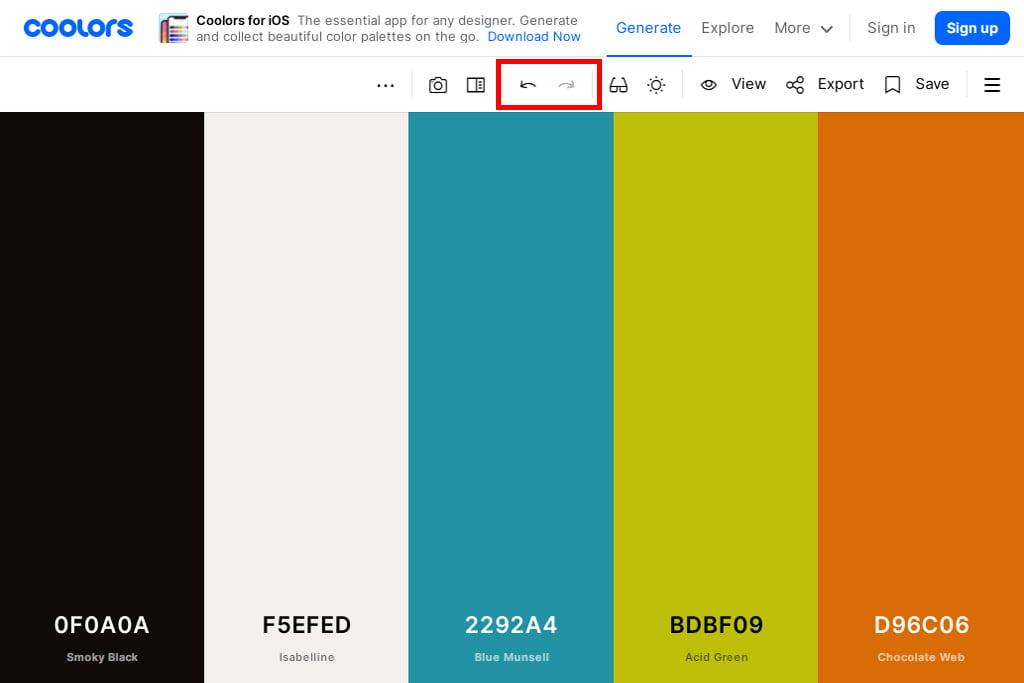
Task: Click the undo arrow icon
Action: (x=528, y=85)
